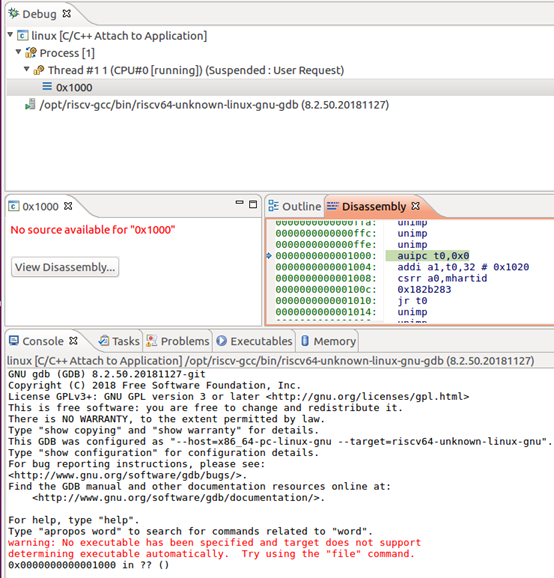Collapse the Thread #1 tree node
Image resolution: width=554 pixels, height=578 pixels.
pyautogui.click(x=27, y=69)
